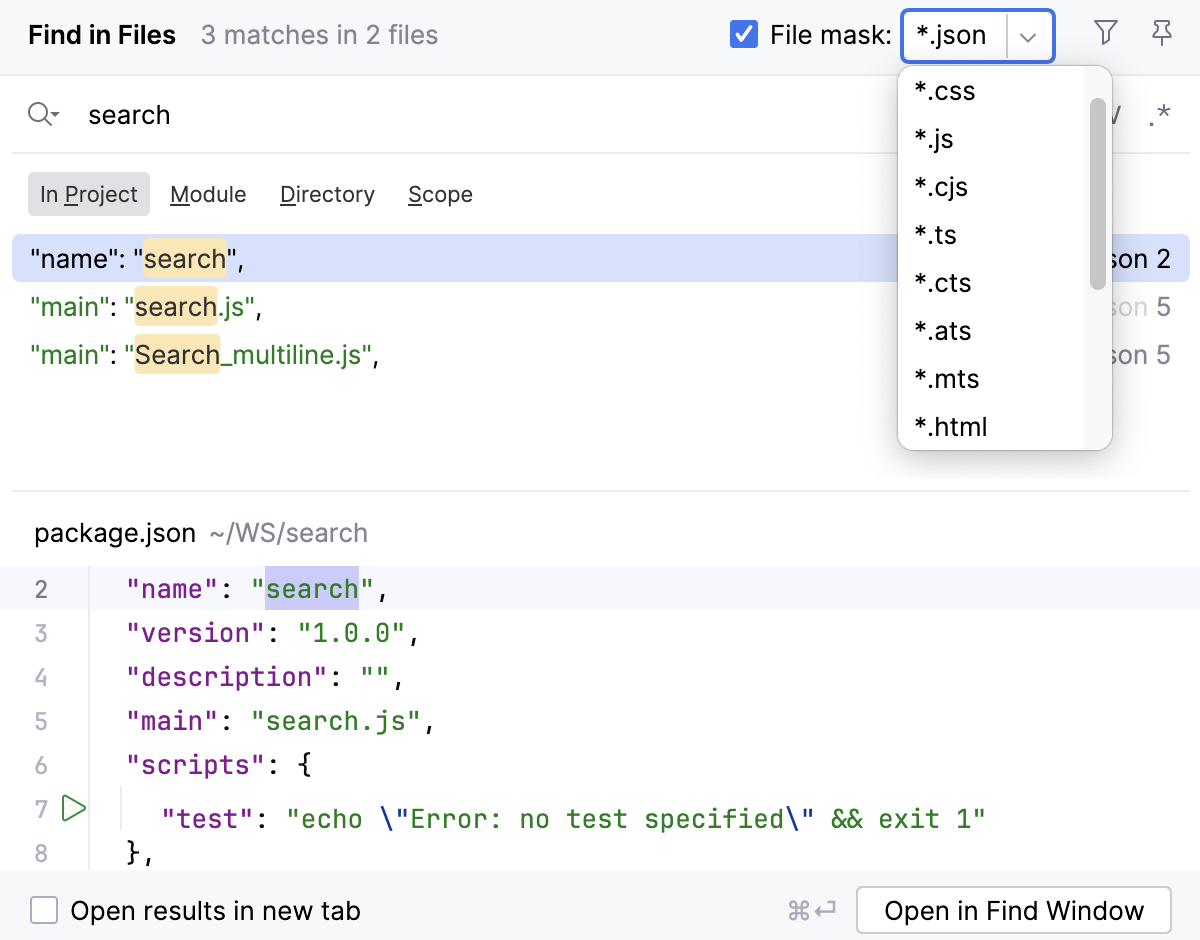Click the highlighted search match in package.json preview
This screenshot has height=940, width=1200.
coord(311,589)
